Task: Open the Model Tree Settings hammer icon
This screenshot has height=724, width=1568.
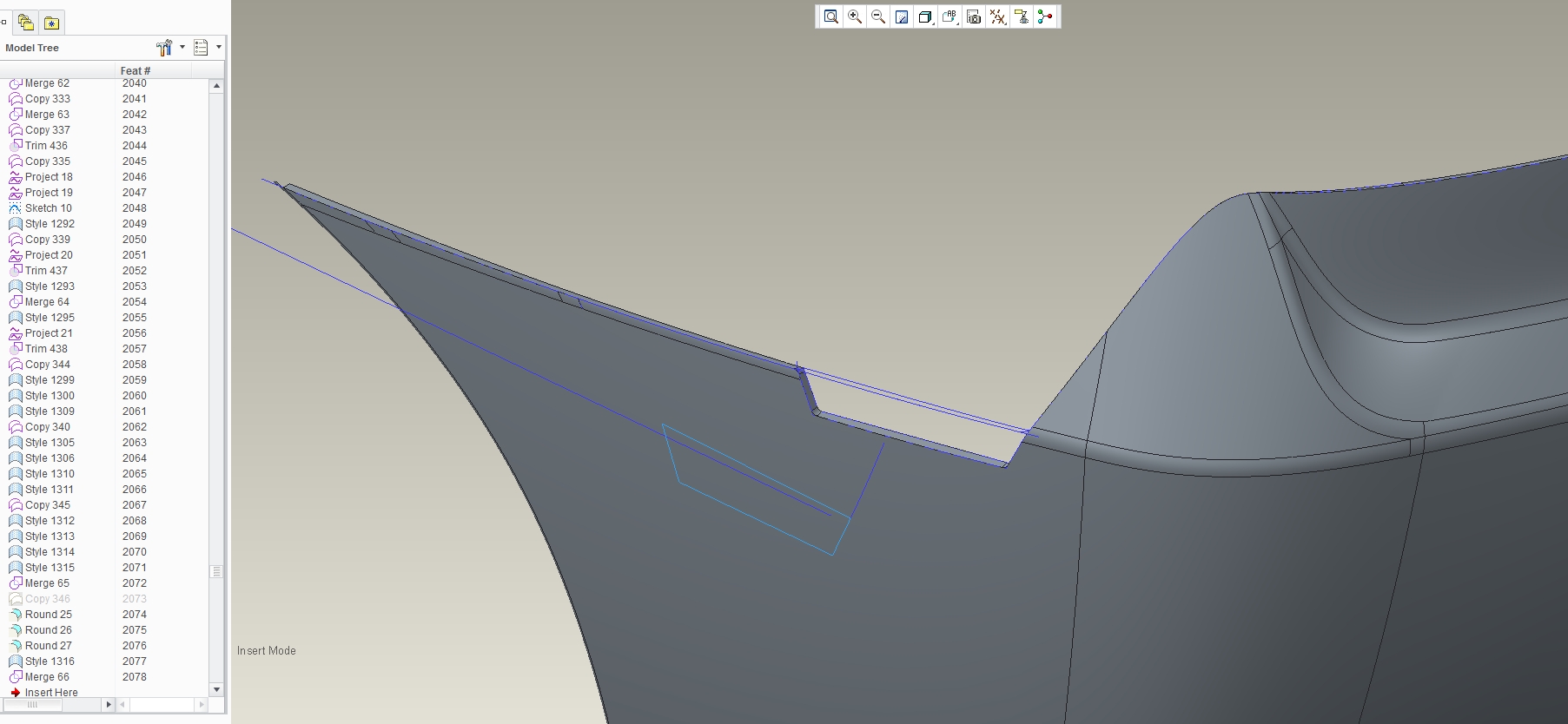Action: [x=164, y=48]
